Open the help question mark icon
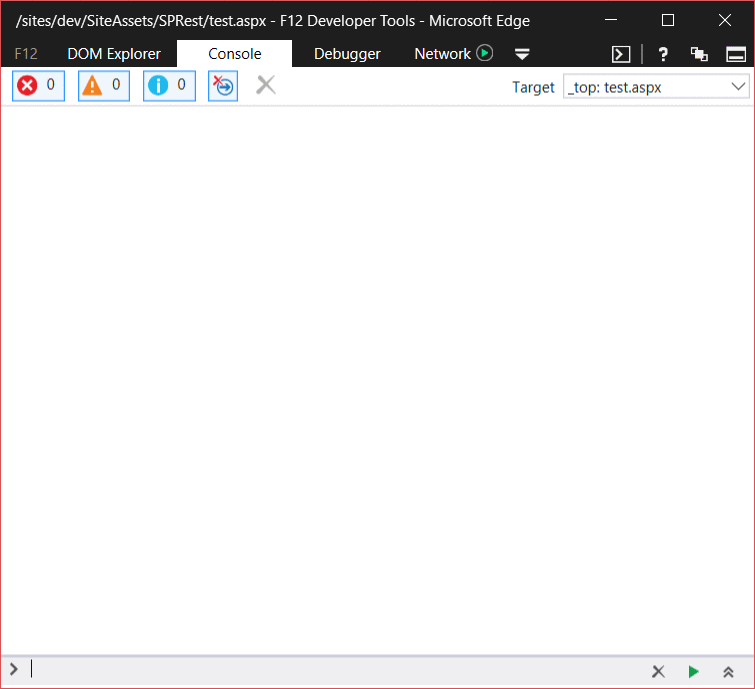 (x=663, y=54)
